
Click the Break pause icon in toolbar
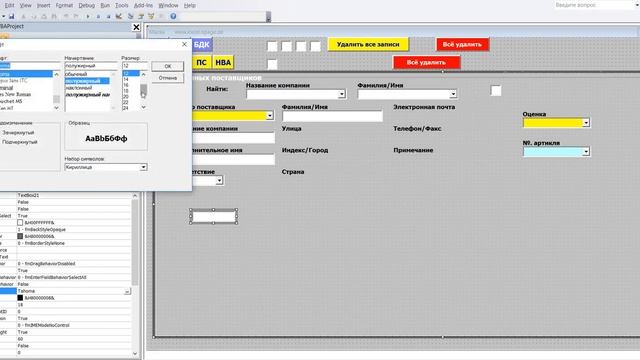[98, 16]
